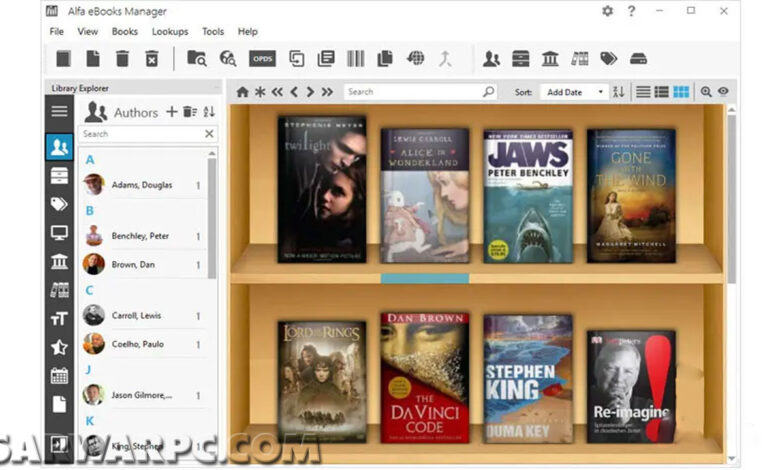780x470 pixels.
Task: Click the magnifier icon in book search box
Action: 488,92
